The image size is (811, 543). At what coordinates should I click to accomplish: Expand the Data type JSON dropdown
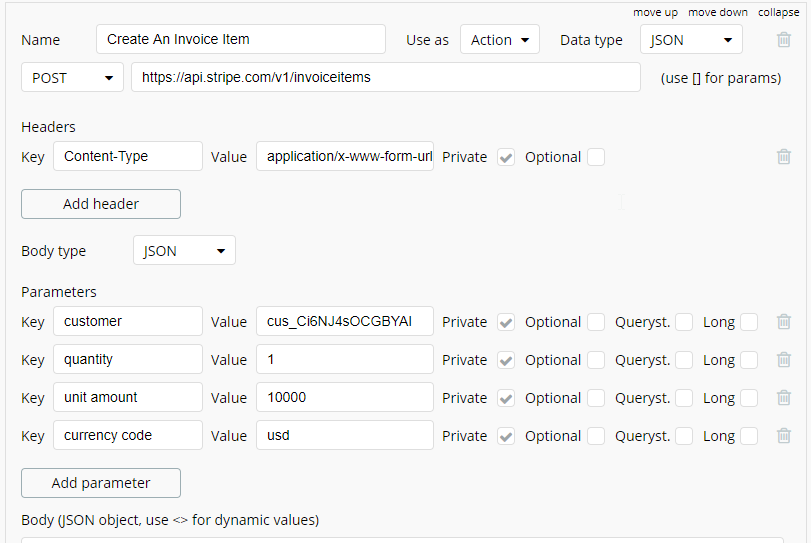691,39
